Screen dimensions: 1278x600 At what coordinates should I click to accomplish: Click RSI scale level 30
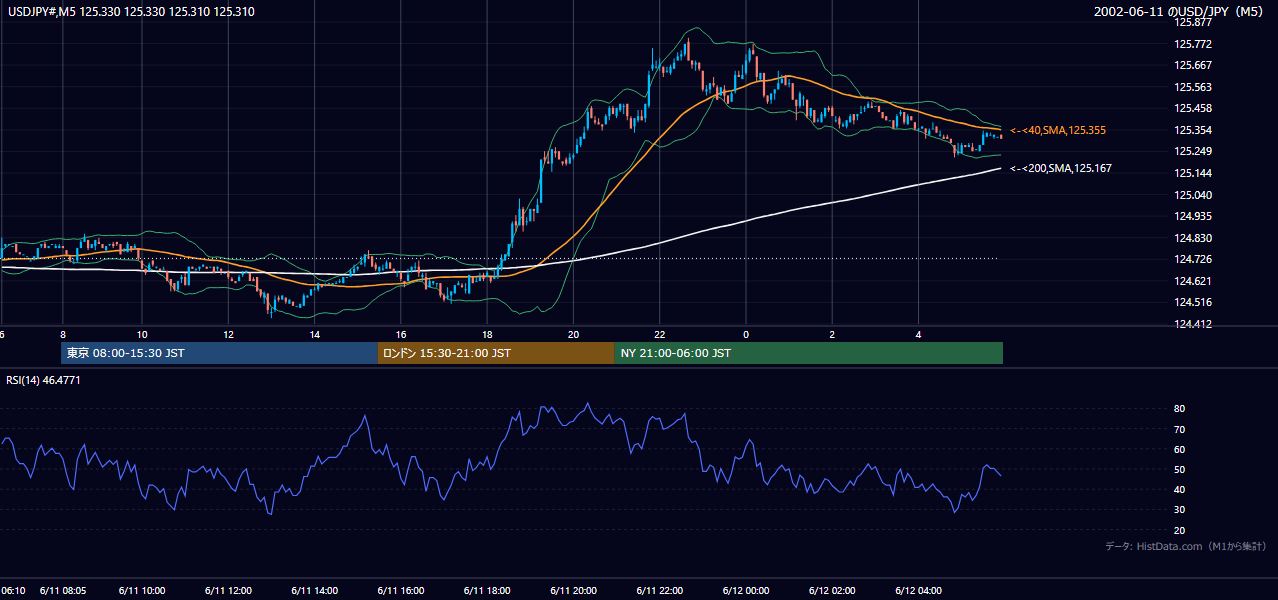[x=1179, y=510]
